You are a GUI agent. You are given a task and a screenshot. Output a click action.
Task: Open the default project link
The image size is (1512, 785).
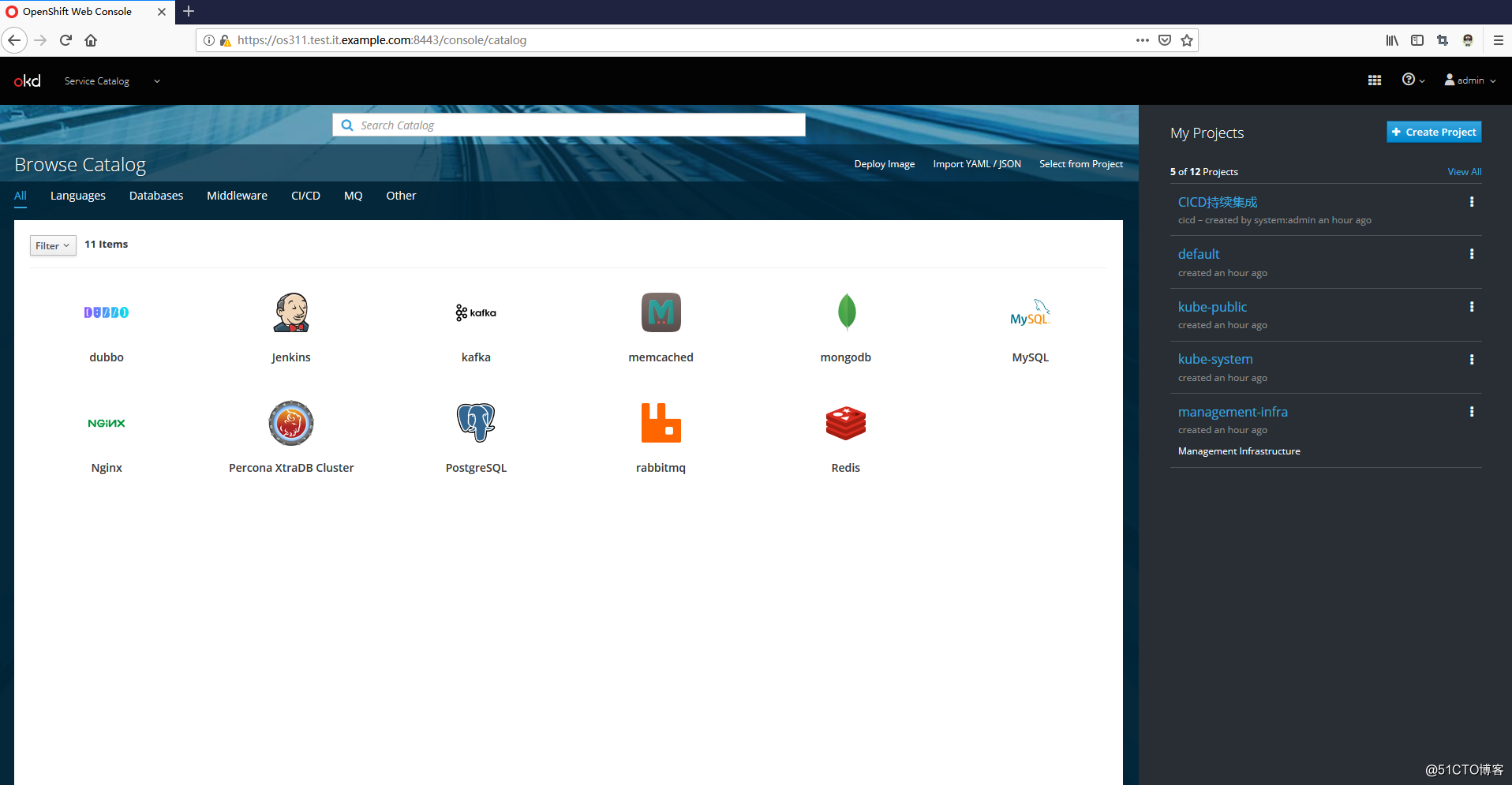pyautogui.click(x=1199, y=254)
